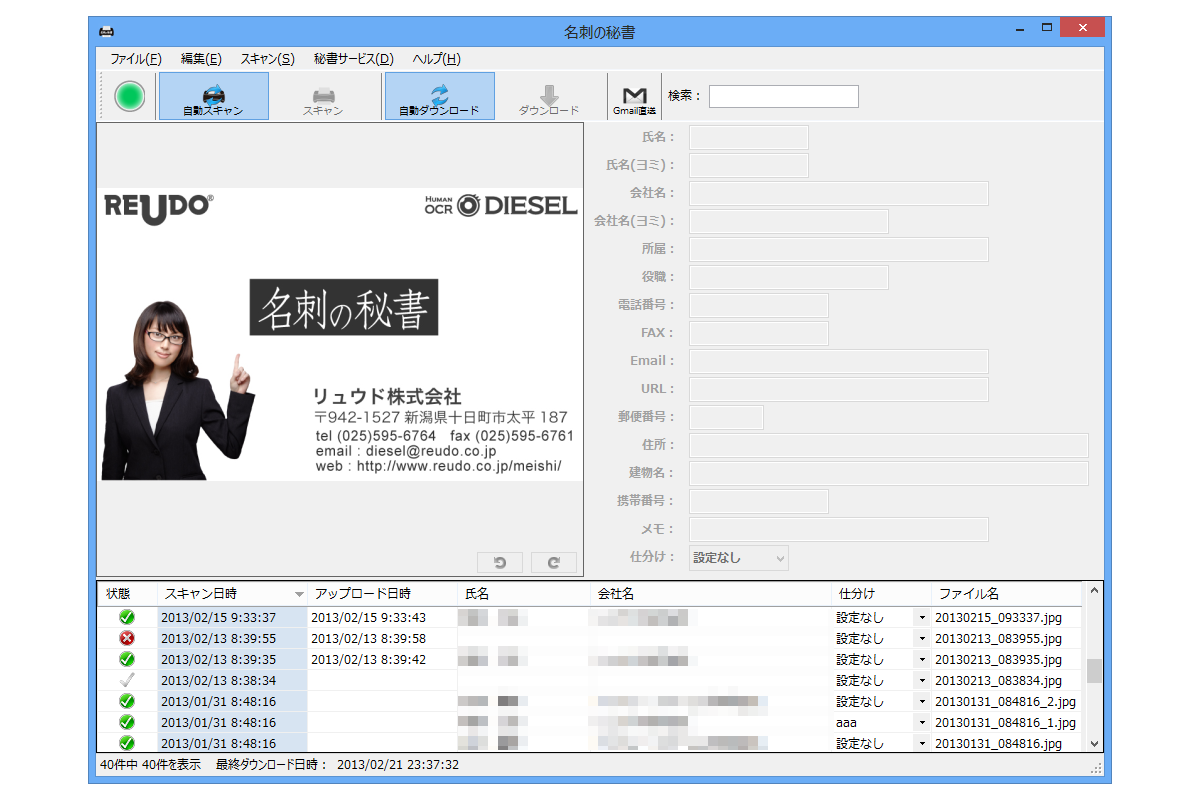Click the status icon for 20130131_084816_1.jpg
This screenshot has width=1200, height=800.
pos(127,722)
